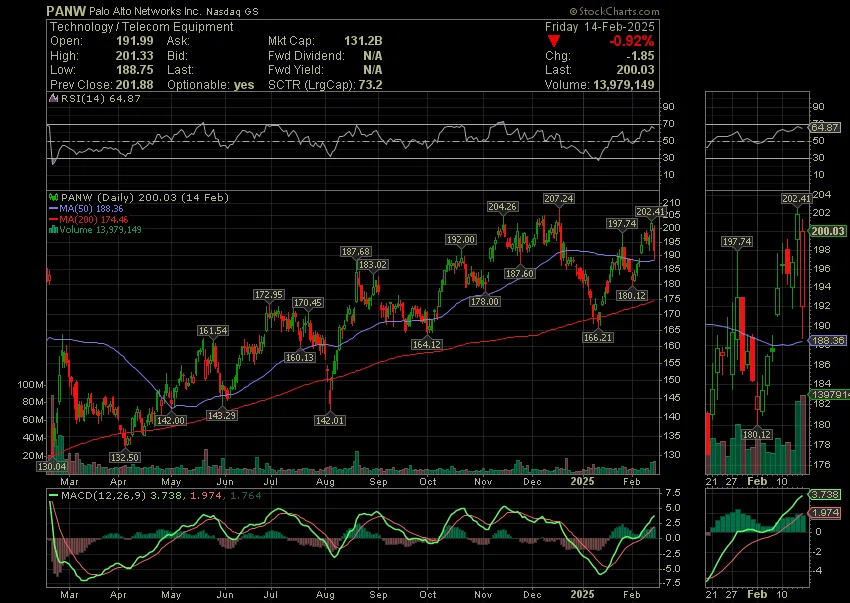Click the 197.74 label in main chart

click(x=622, y=223)
